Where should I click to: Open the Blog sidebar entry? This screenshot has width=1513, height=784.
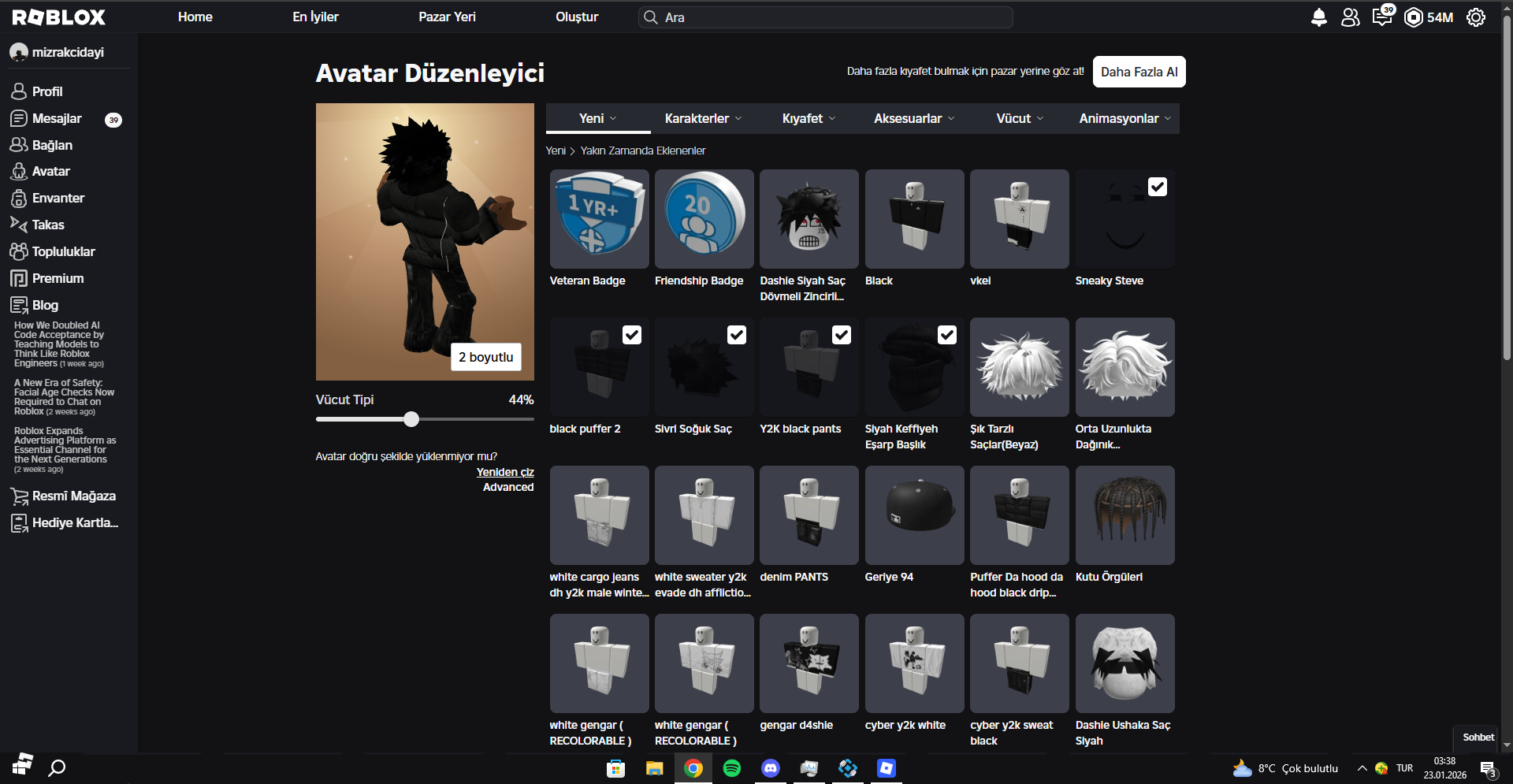45,305
